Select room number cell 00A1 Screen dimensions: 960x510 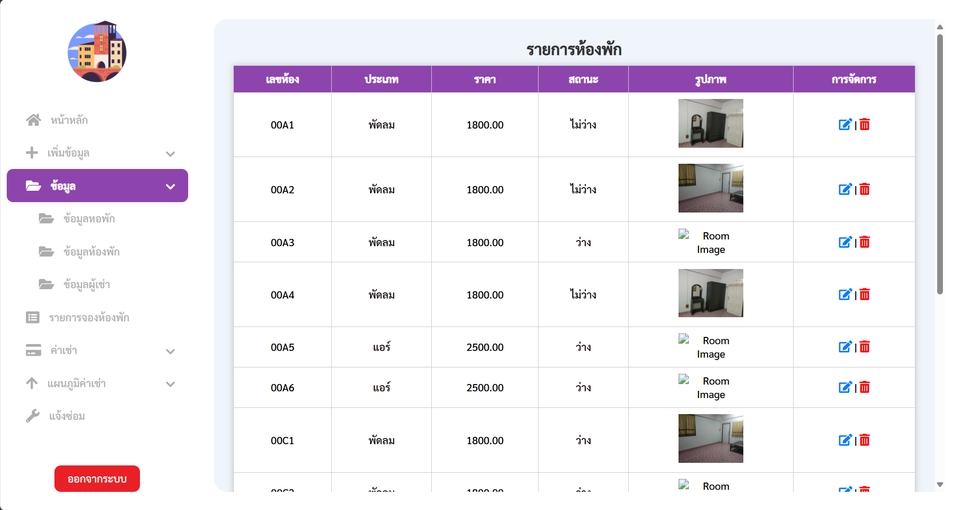coord(282,125)
